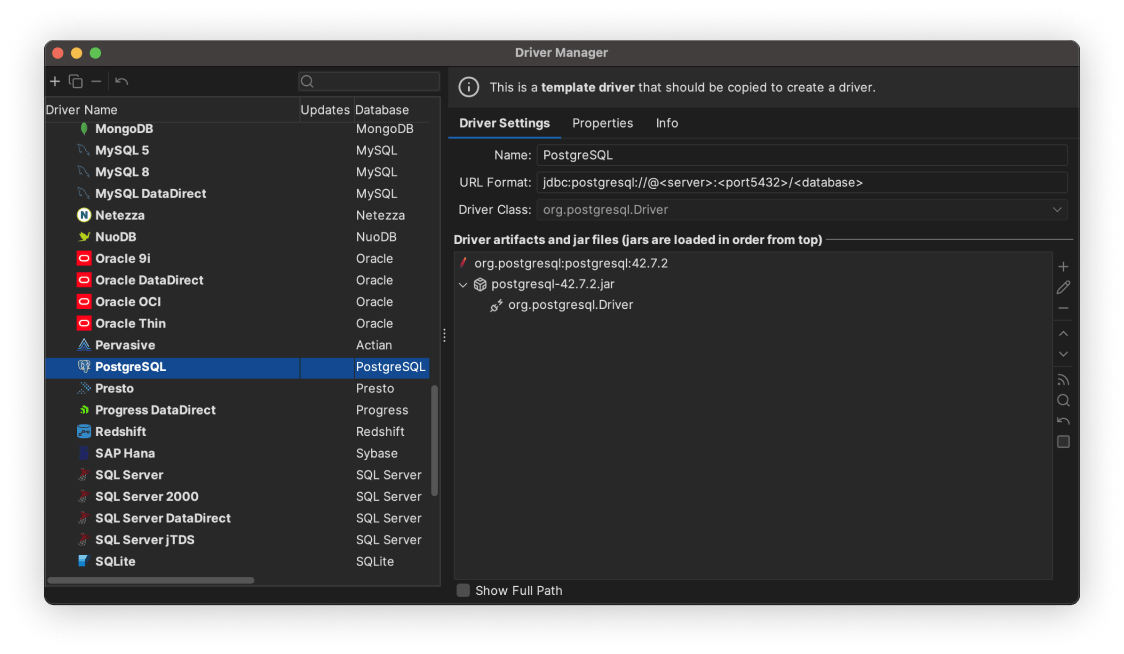1124x654 pixels.
Task: Move artifact down with the down arrow
Action: click(1063, 354)
